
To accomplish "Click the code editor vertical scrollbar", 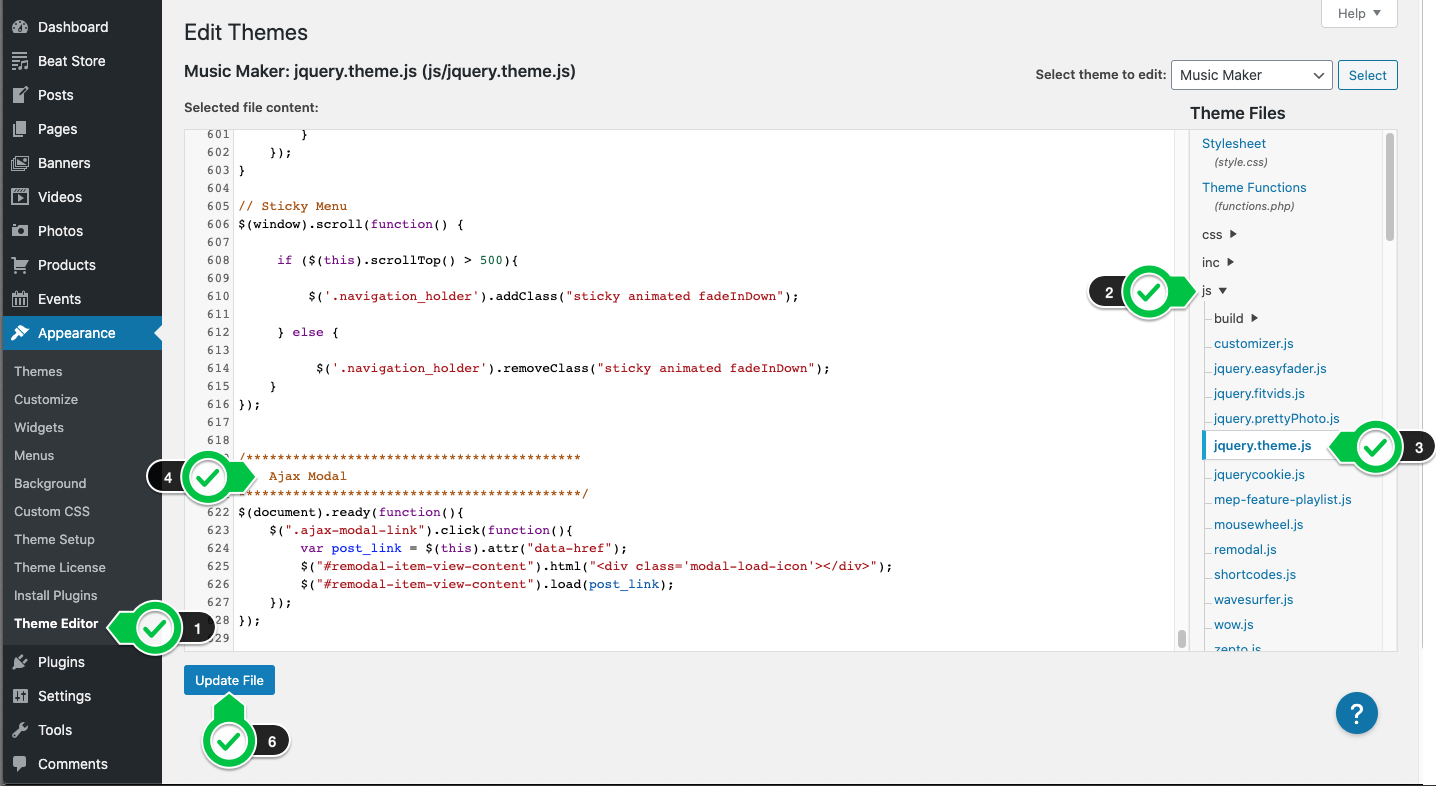I will click(x=1181, y=639).
